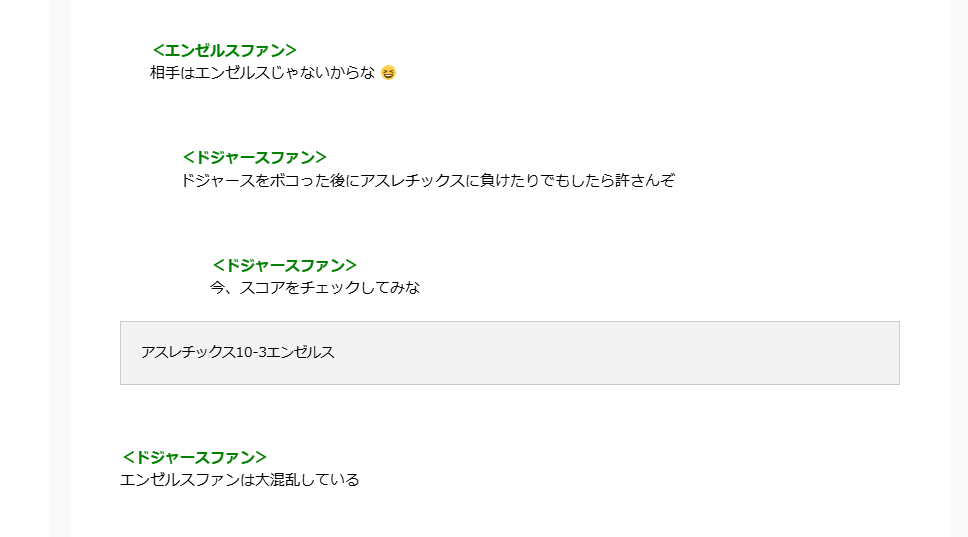The width and height of the screenshot is (968, 537).
Task: Click the comment 相手はエンゼルスじゃないからな
Action: click(262, 73)
